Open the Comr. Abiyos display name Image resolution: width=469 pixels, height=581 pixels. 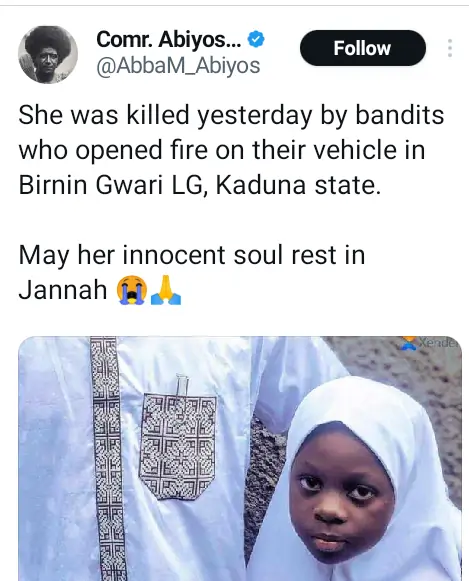click(169, 39)
